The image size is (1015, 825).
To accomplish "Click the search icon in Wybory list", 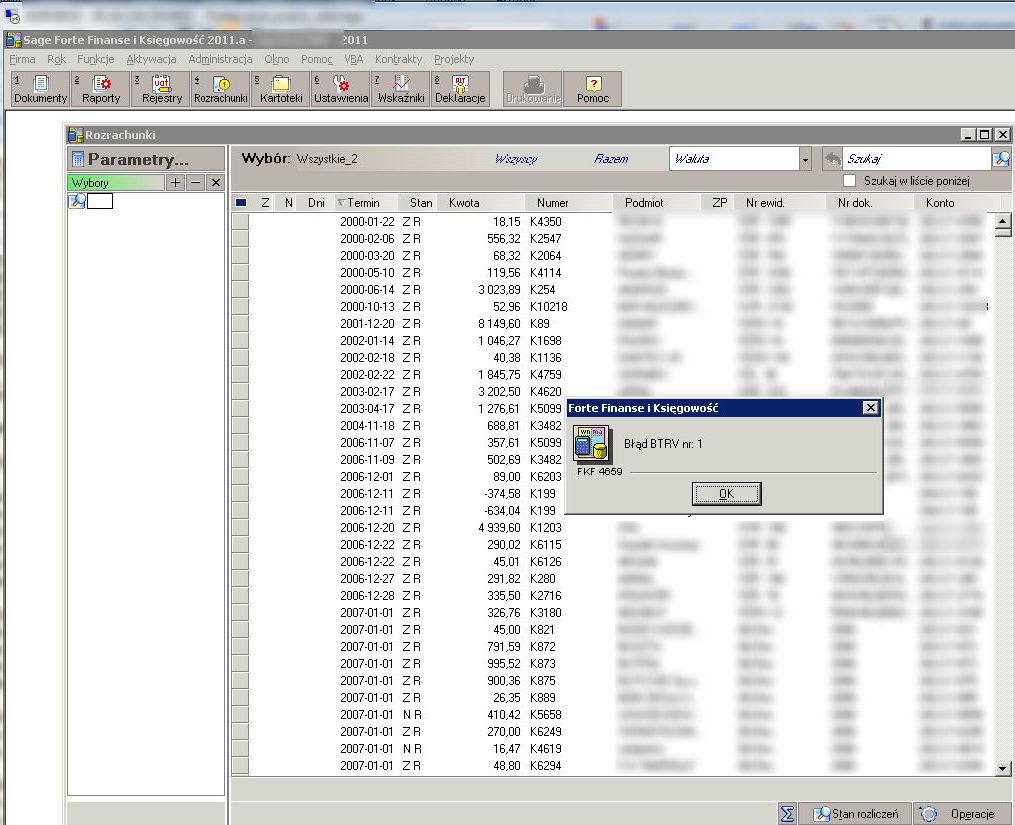I will [77, 201].
